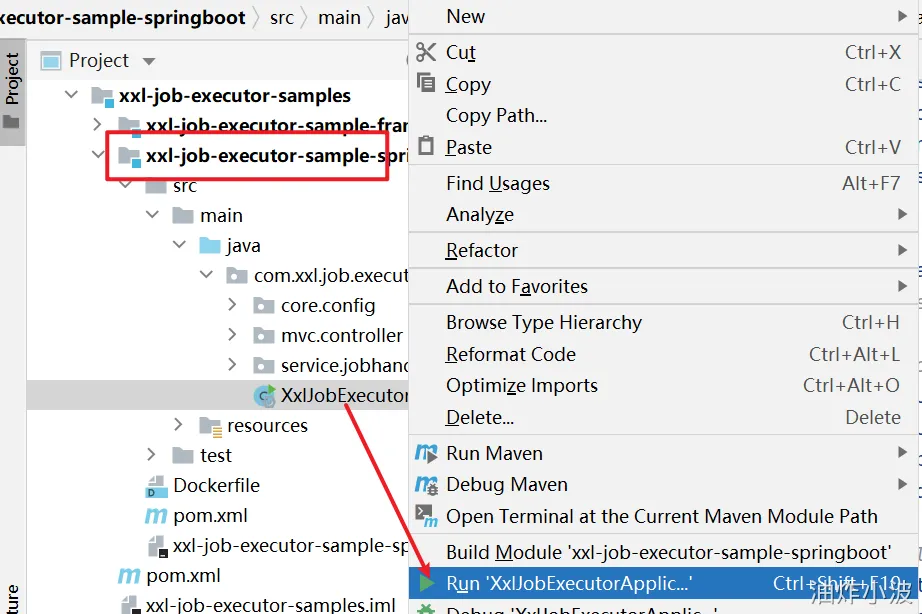This screenshot has width=922, height=614.
Task: Click the green Run triangle icon
Action: [x=426, y=583]
